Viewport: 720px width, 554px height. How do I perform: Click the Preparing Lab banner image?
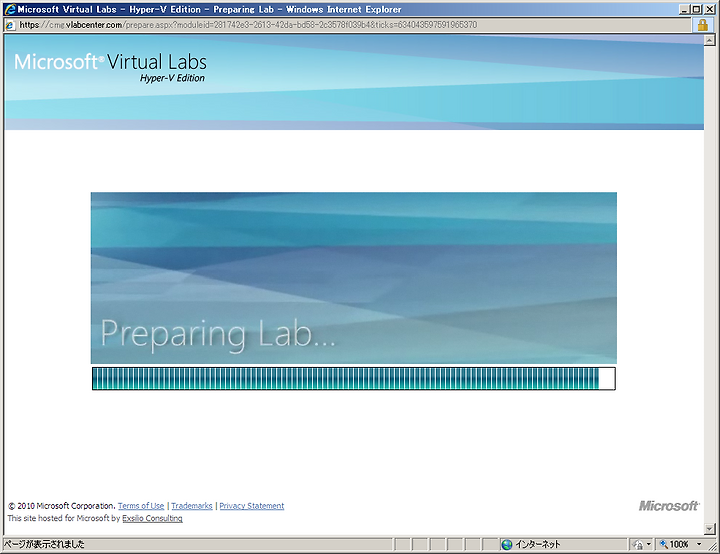pos(354,278)
